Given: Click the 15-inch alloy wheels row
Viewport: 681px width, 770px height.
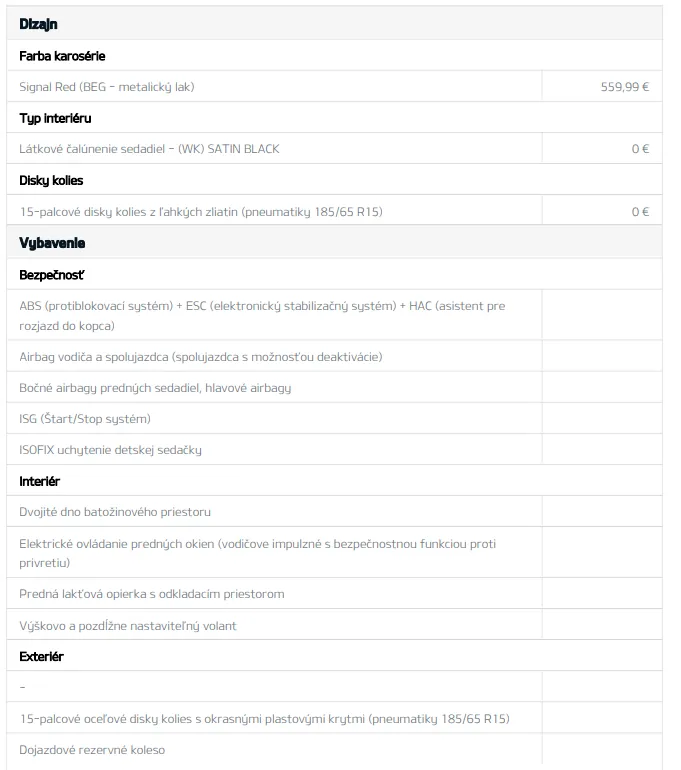Looking at the screenshot, I should click(x=201, y=212).
